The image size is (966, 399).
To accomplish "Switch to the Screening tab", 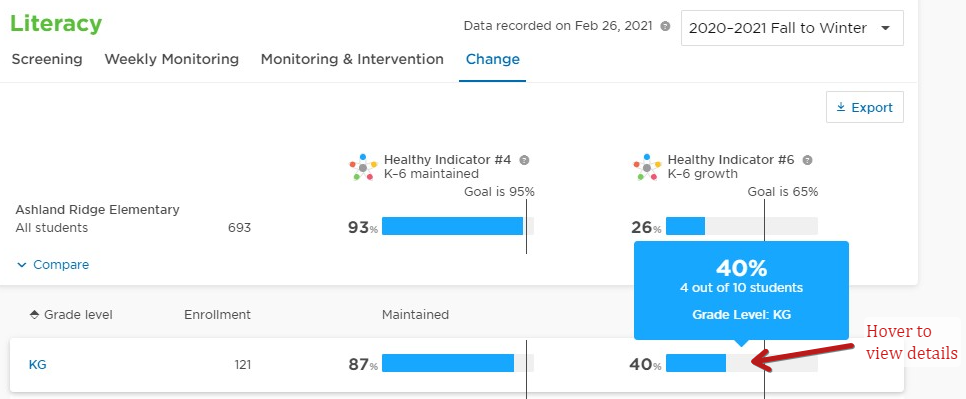I will [47, 59].
